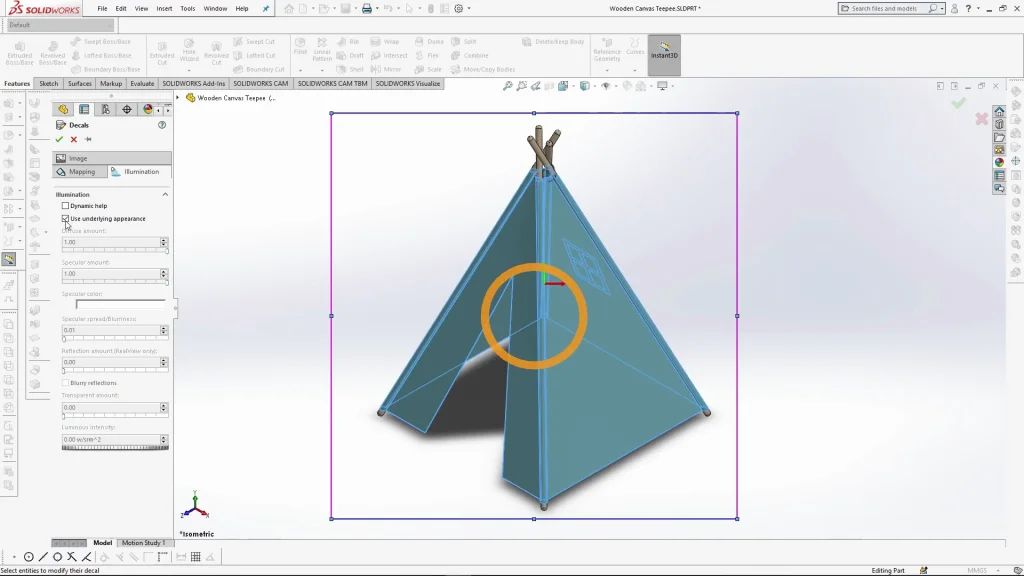Uncheck Use underlying appearance
The height and width of the screenshot is (576, 1024).
(x=66, y=218)
